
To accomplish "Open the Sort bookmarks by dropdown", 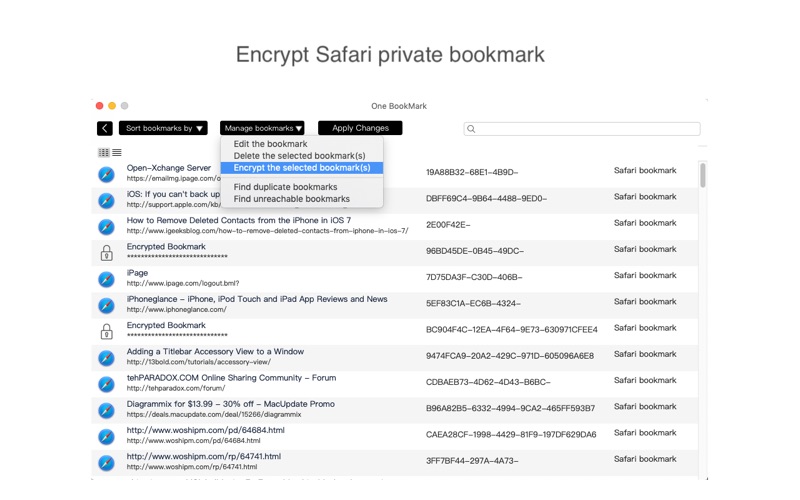I will tap(163, 128).
